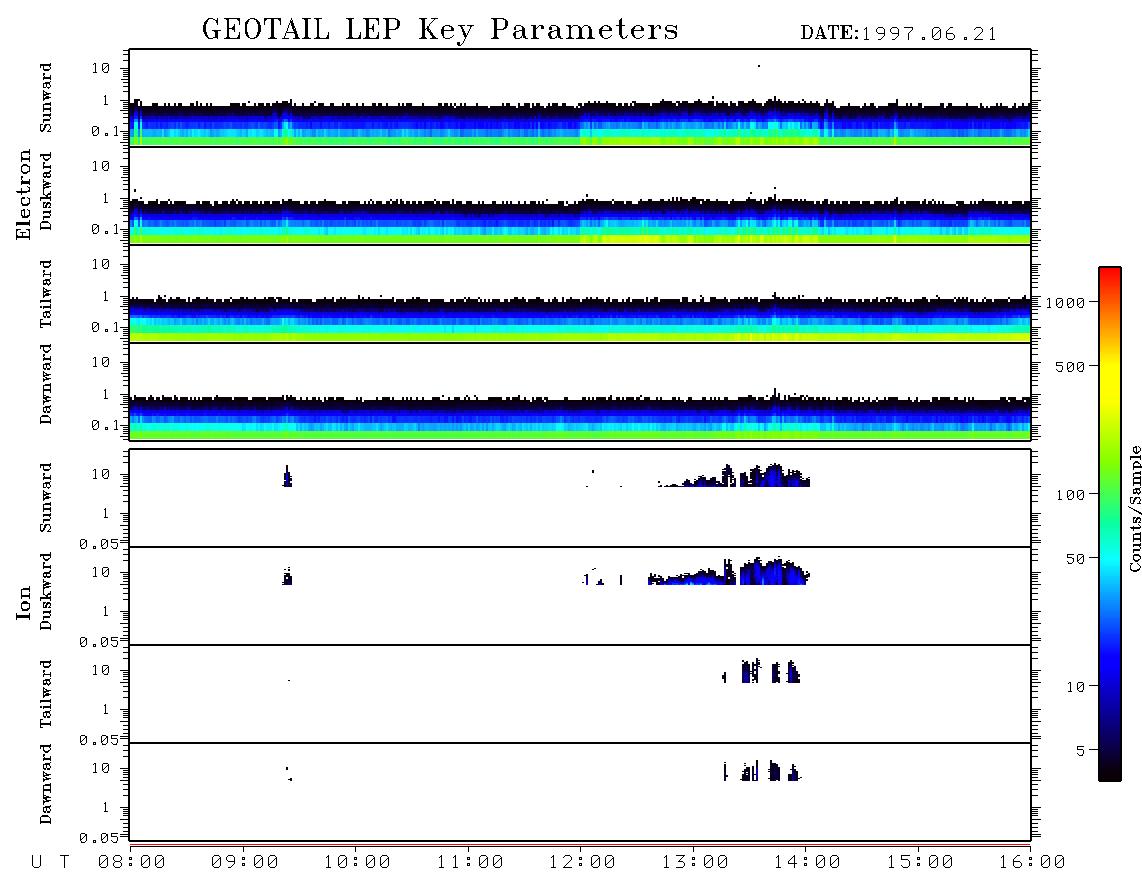Pick the black bottom of the colorbar
Image resolution: width=1142 pixels, height=880 pixels.
[1110, 769]
